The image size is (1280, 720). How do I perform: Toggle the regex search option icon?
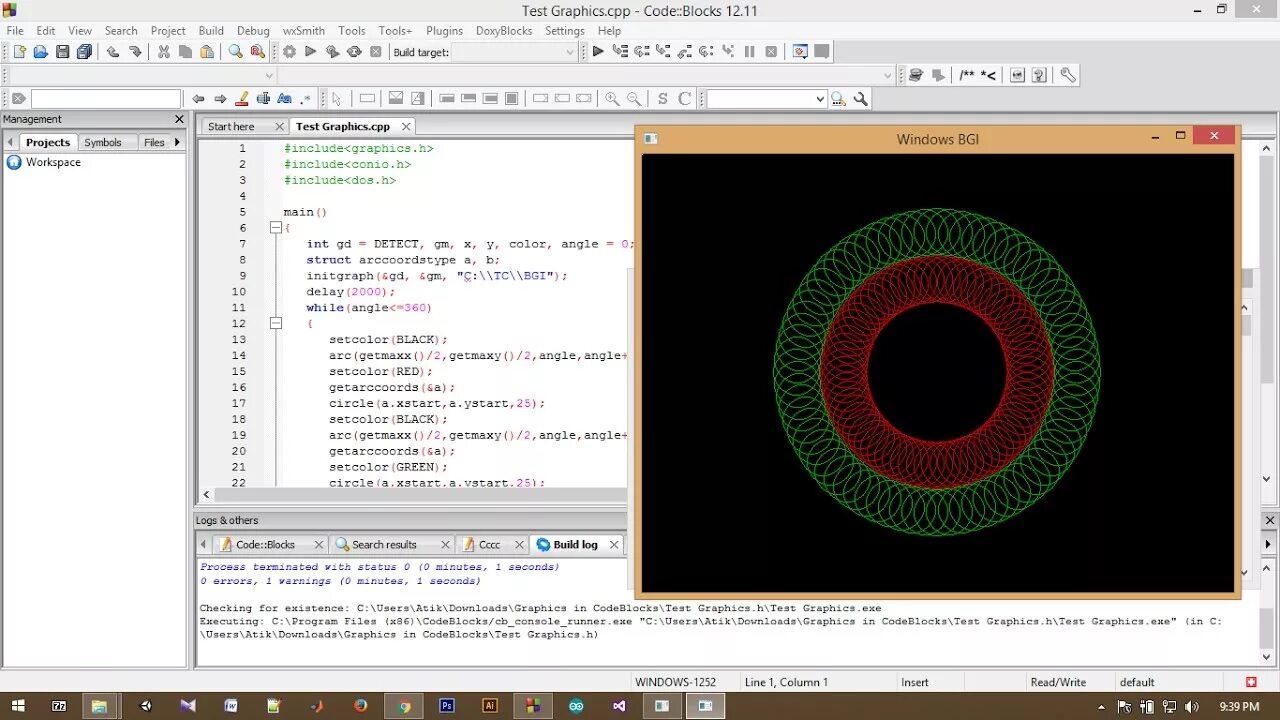tap(306, 99)
